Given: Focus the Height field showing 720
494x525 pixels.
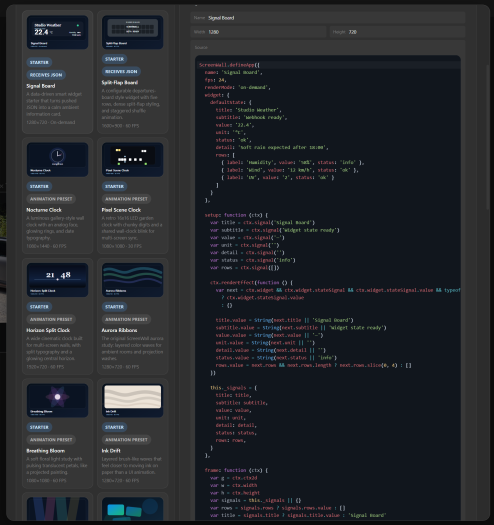Looking at the screenshot, I should point(398,32).
